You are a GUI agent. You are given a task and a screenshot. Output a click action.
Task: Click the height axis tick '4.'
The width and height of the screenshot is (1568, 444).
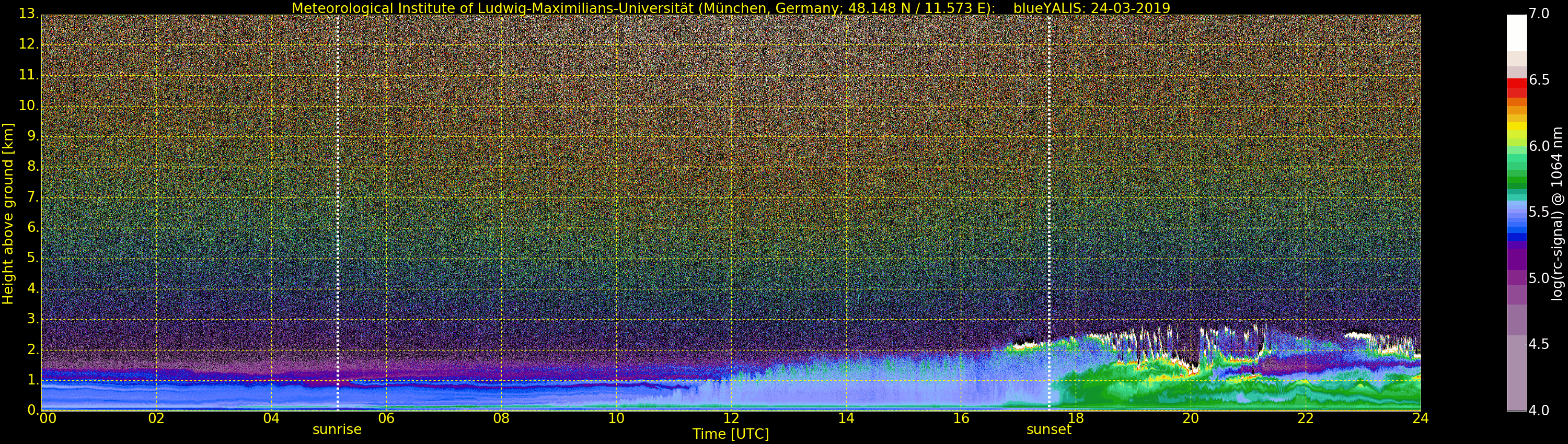click(x=33, y=288)
